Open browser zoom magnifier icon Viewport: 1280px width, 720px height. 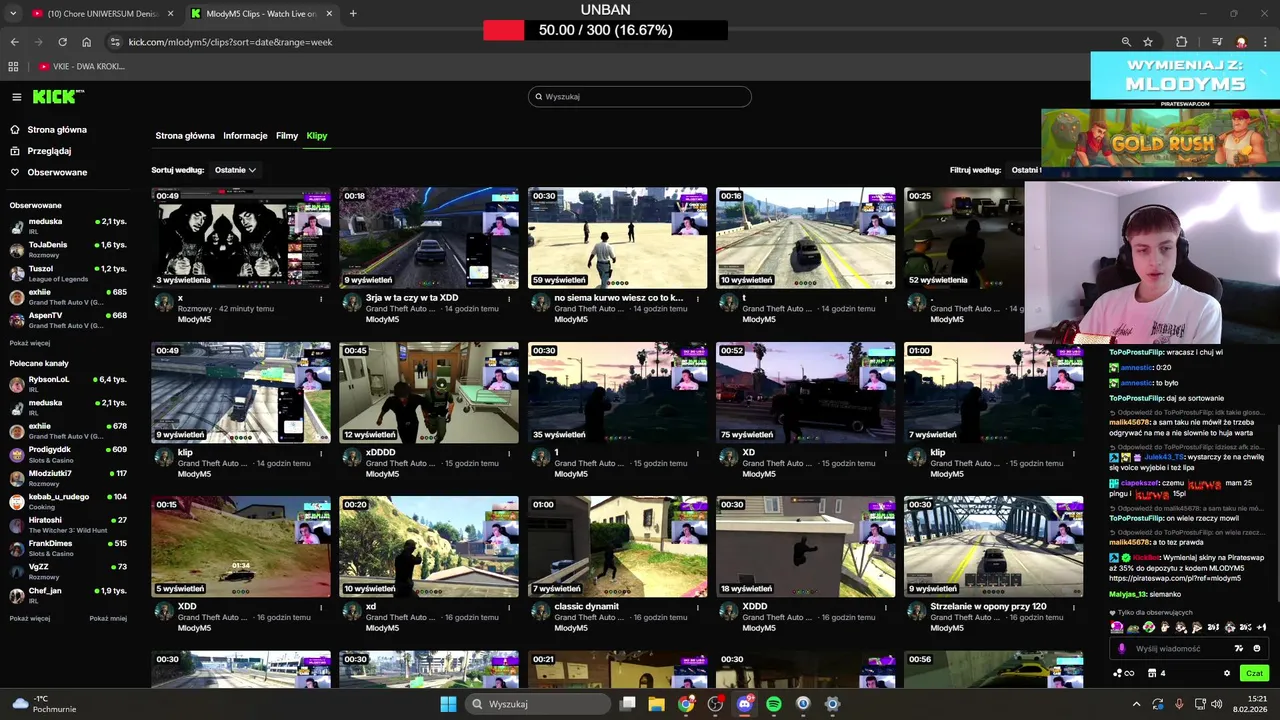pos(1126,42)
